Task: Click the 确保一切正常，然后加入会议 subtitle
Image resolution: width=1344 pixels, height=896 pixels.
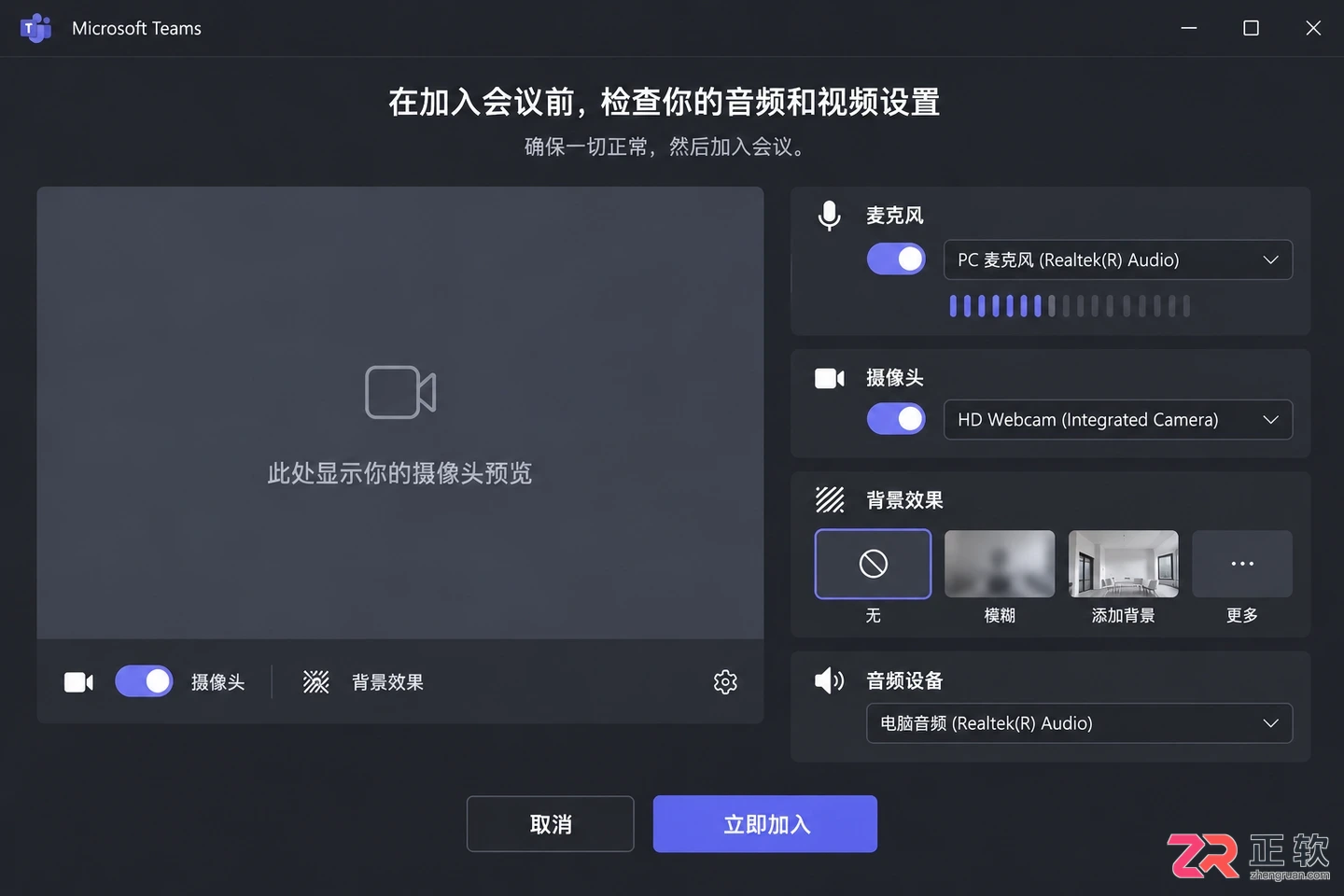Action: tap(665, 147)
